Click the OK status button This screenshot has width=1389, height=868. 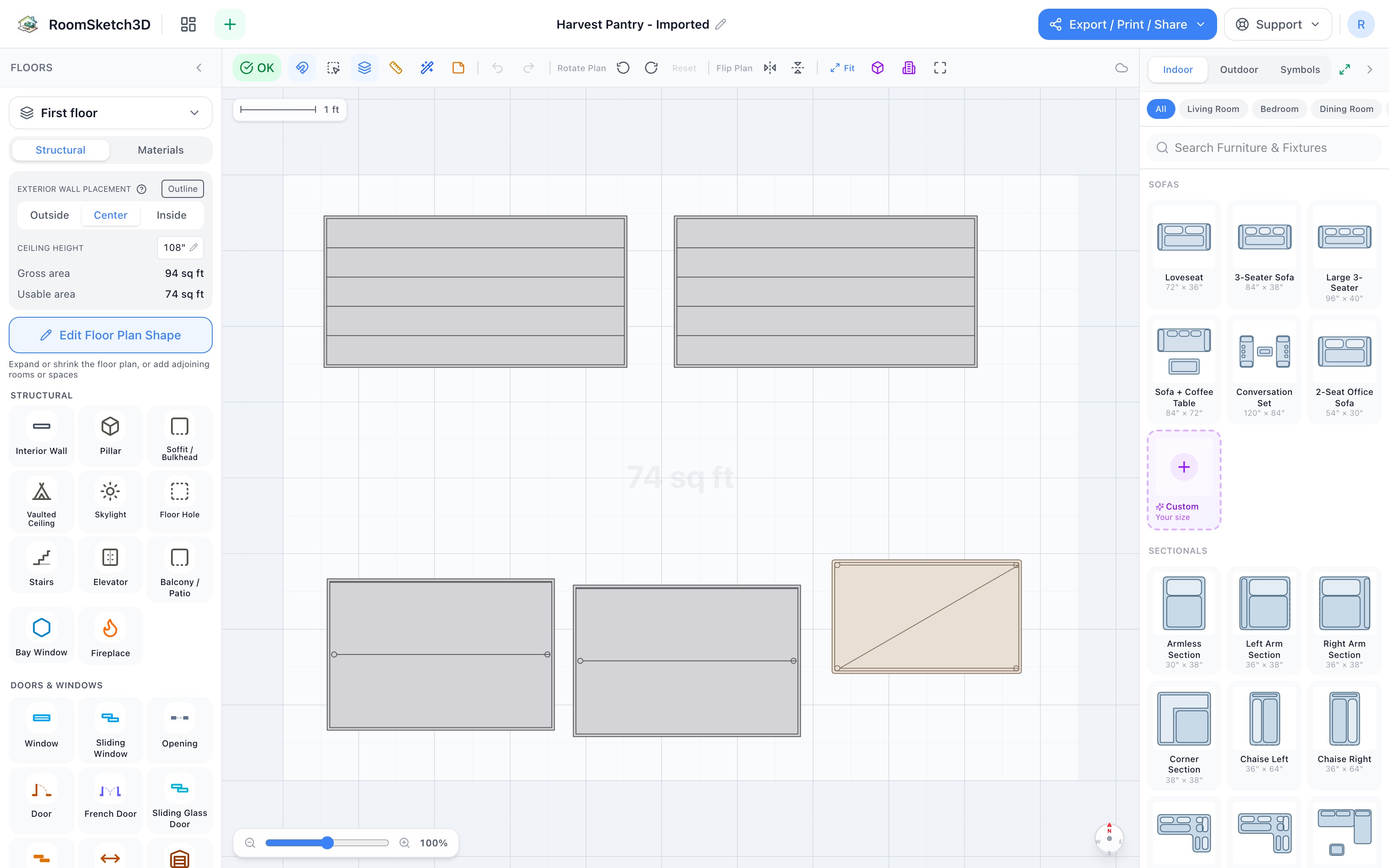pyautogui.click(x=257, y=68)
